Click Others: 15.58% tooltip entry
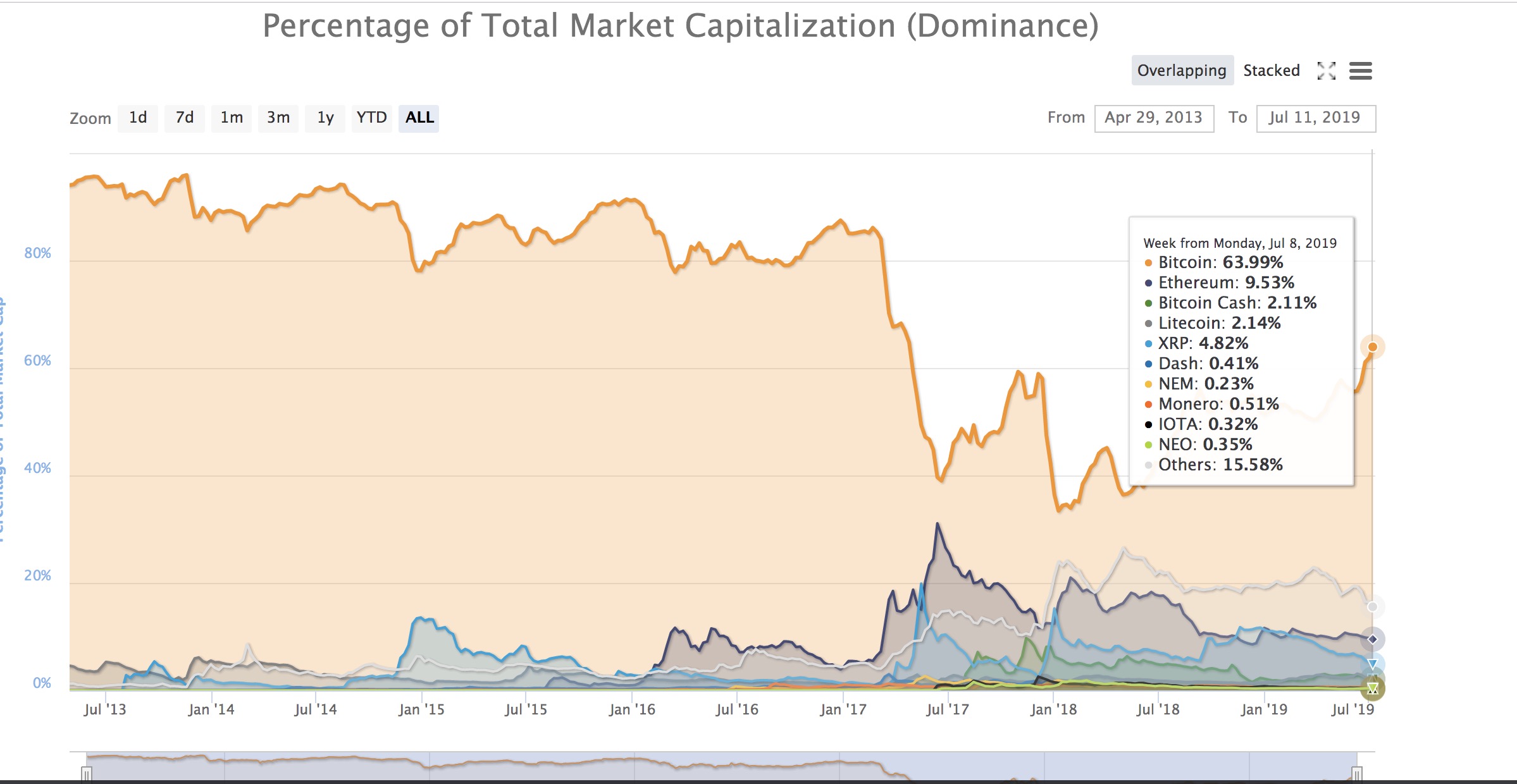The image size is (1517, 784). (x=1213, y=465)
